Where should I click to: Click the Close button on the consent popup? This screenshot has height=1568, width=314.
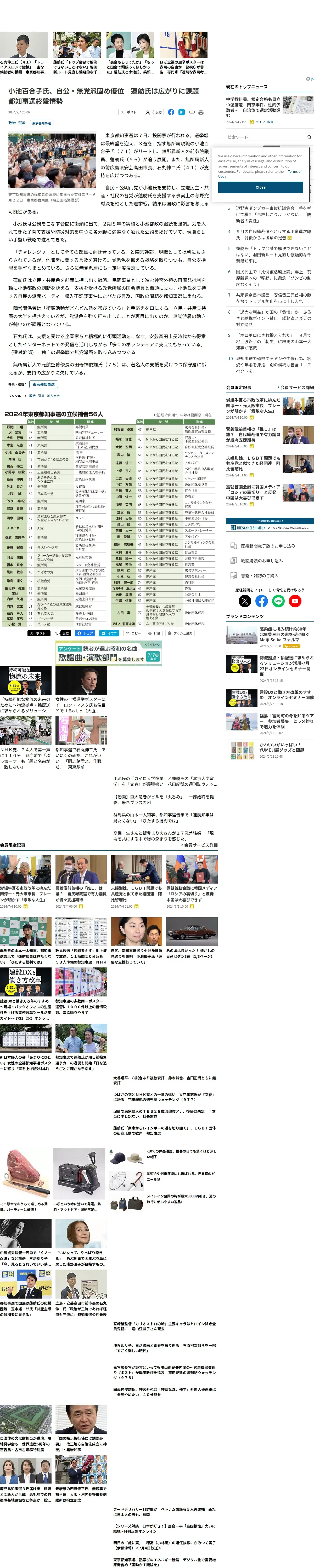(x=260, y=187)
